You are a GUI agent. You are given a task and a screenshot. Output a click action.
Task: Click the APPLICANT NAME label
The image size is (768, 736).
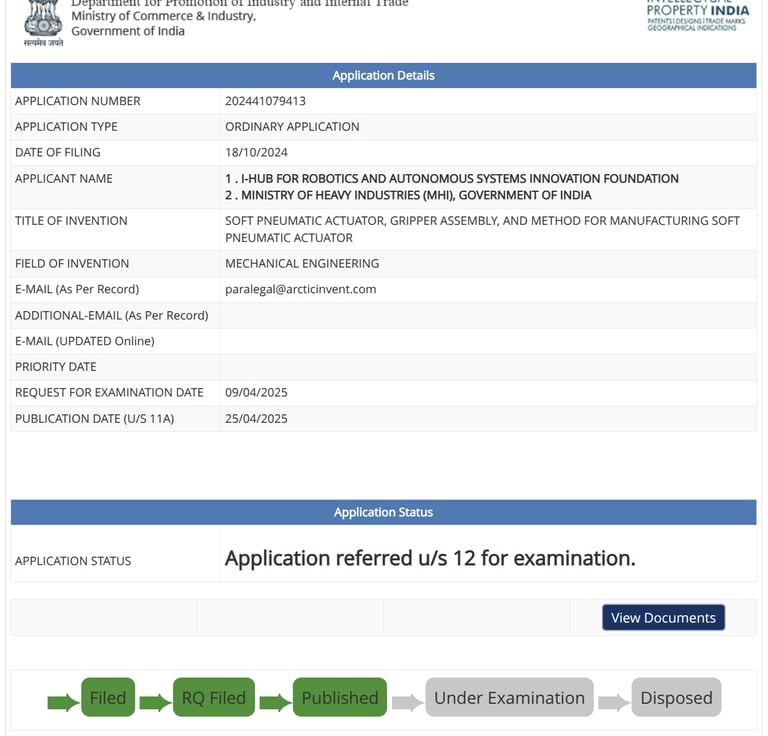pos(64,178)
